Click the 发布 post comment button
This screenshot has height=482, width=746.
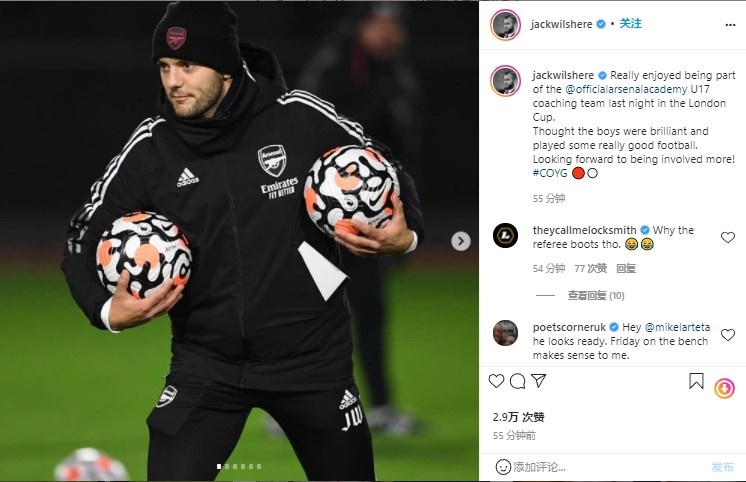click(722, 467)
